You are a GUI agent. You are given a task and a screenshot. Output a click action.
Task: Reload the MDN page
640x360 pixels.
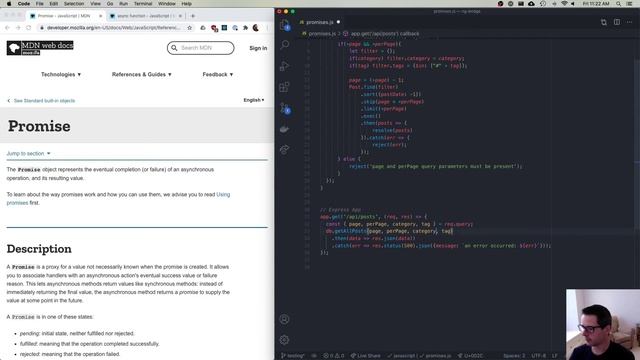click(29, 28)
